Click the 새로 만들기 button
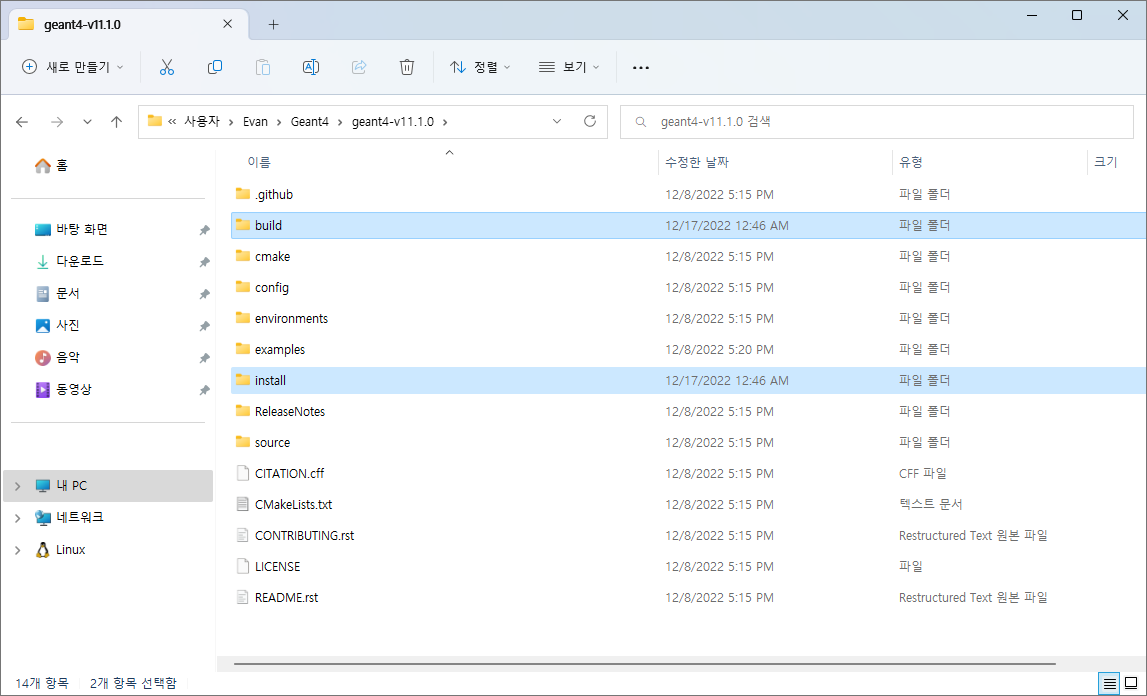 [73, 67]
